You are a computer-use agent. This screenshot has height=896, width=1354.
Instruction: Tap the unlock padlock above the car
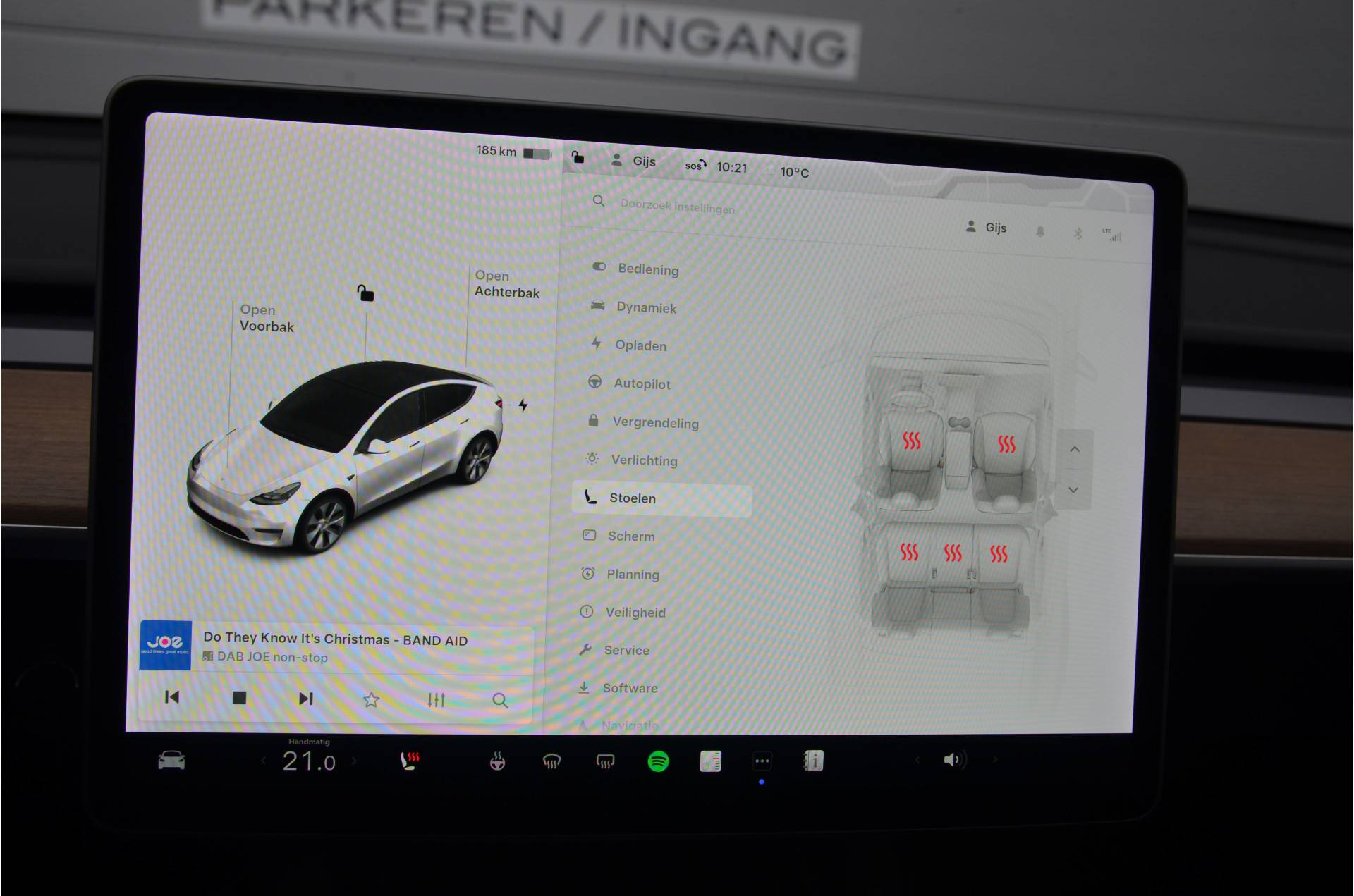pyautogui.click(x=365, y=293)
